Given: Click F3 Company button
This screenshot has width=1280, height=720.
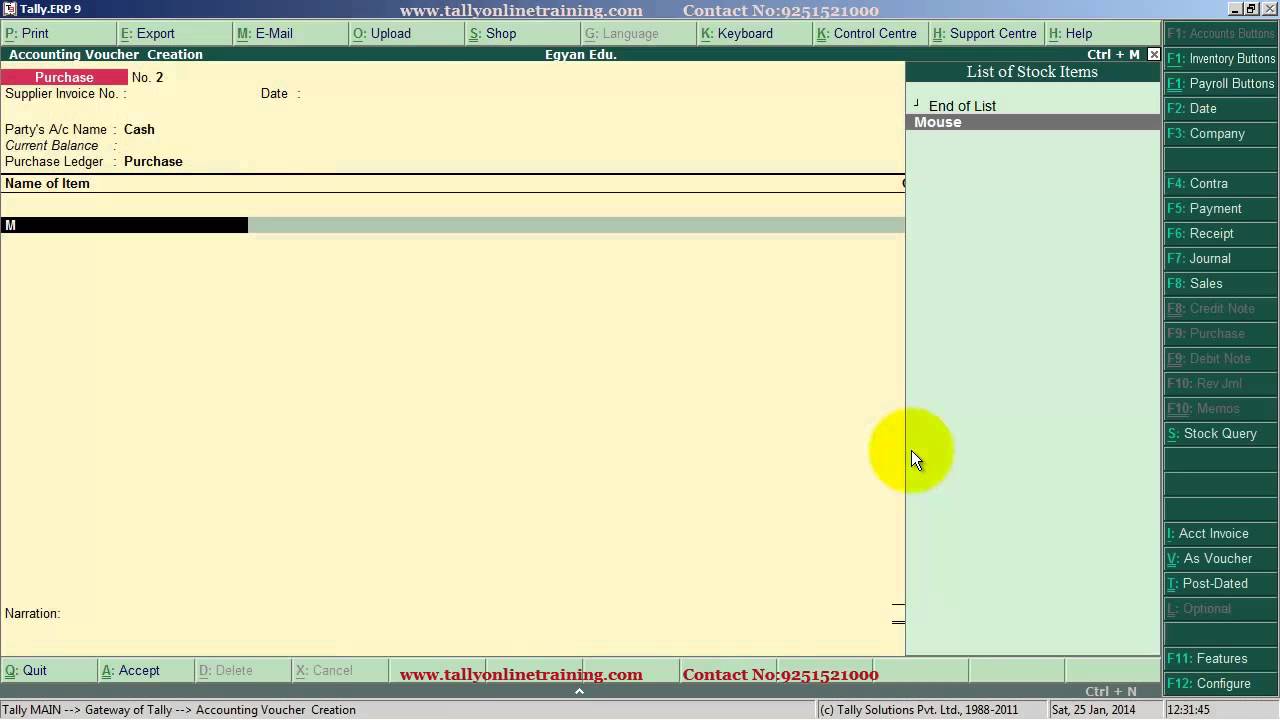Looking at the screenshot, I should point(1221,133).
